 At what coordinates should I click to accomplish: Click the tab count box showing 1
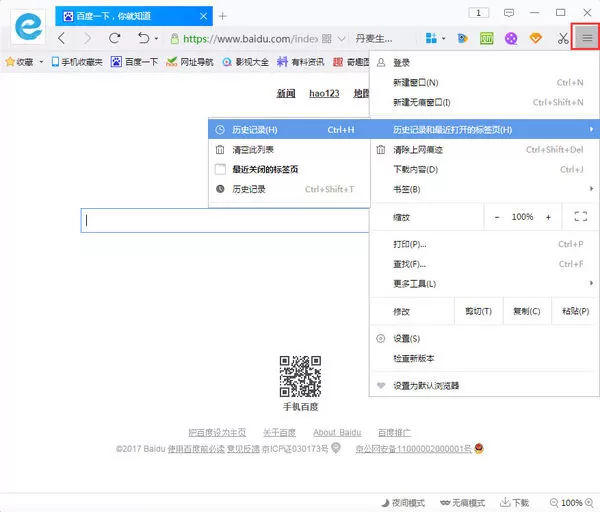tap(478, 13)
